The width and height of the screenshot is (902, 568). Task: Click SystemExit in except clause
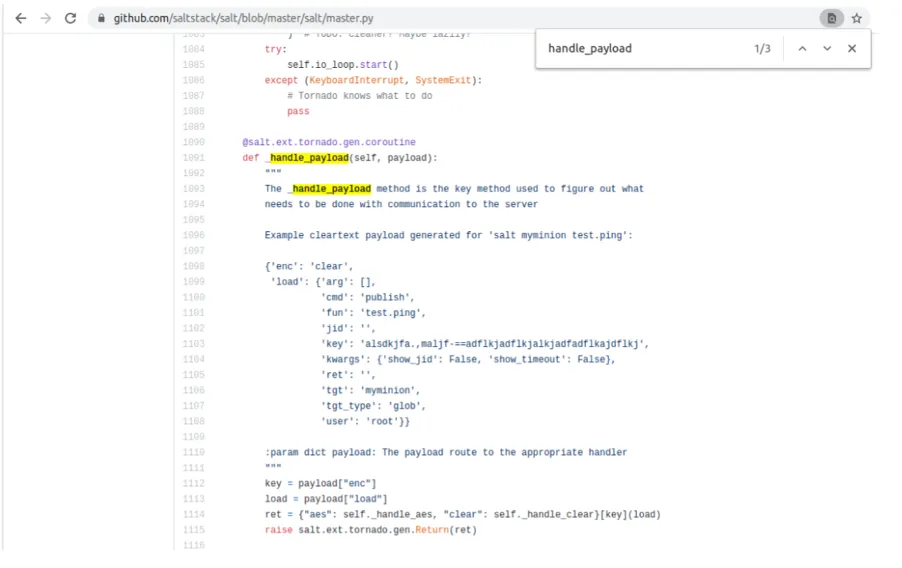pos(443,81)
